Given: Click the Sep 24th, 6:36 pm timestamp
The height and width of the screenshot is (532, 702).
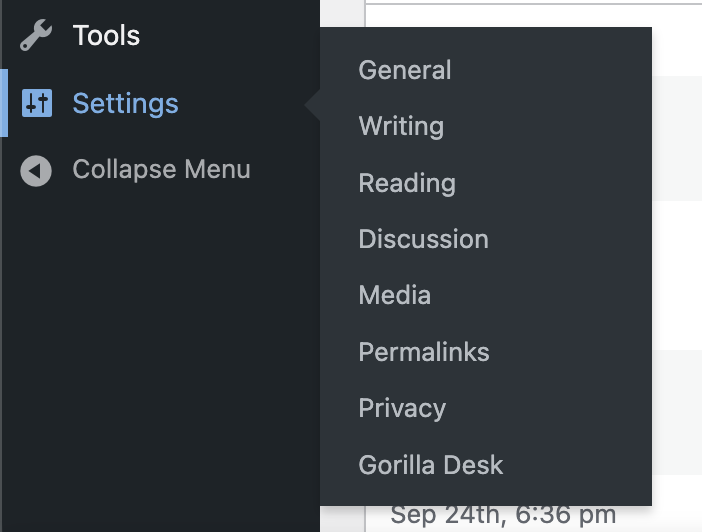Looking at the screenshot, I should (503, 516).
